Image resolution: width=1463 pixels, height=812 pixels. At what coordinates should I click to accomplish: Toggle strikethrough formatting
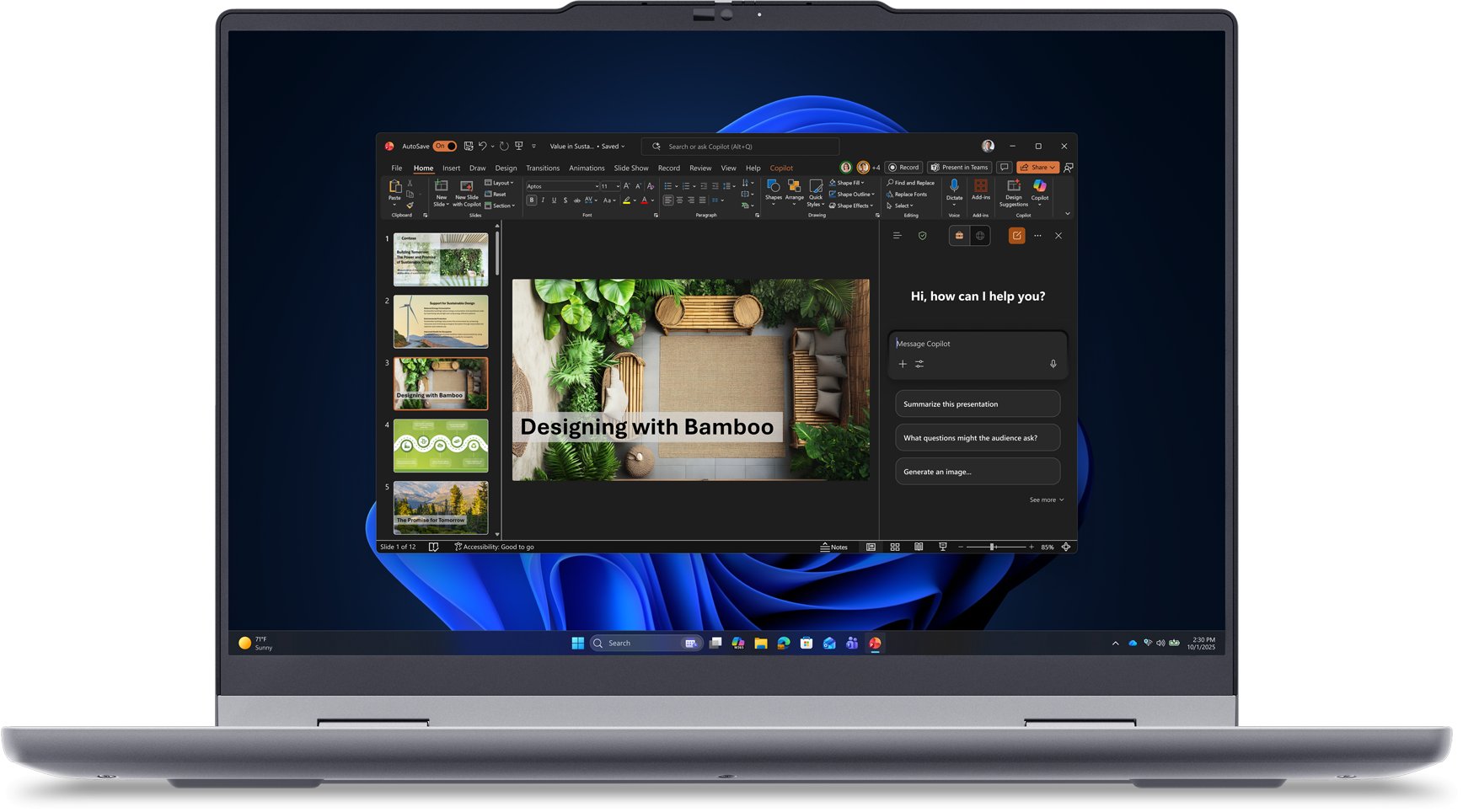click(577, 200)
